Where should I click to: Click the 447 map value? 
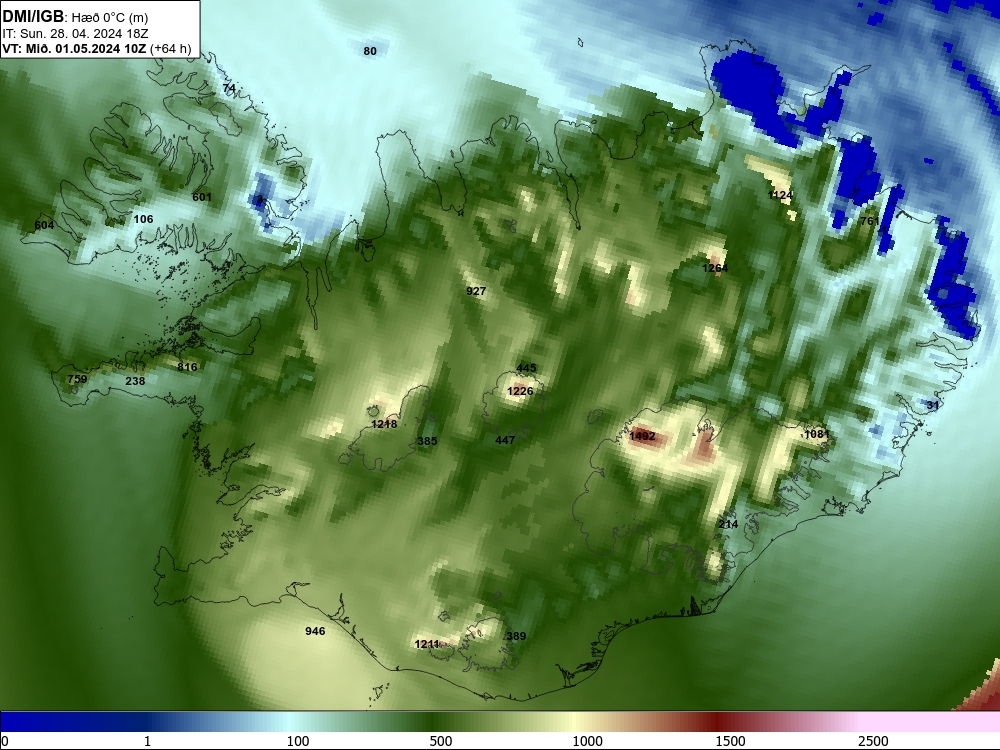[504, 439]
